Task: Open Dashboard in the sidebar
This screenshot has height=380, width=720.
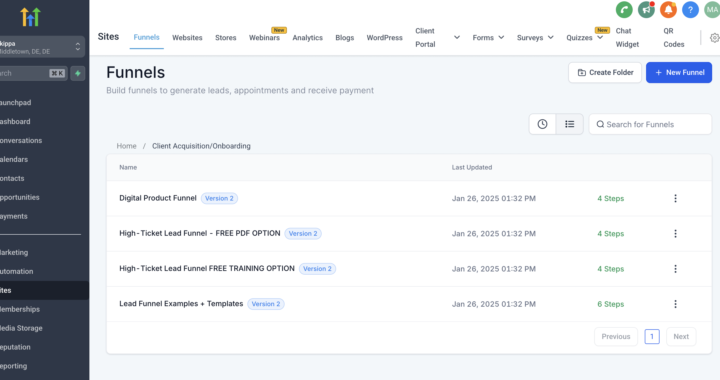Action: (x=16, y=122)
